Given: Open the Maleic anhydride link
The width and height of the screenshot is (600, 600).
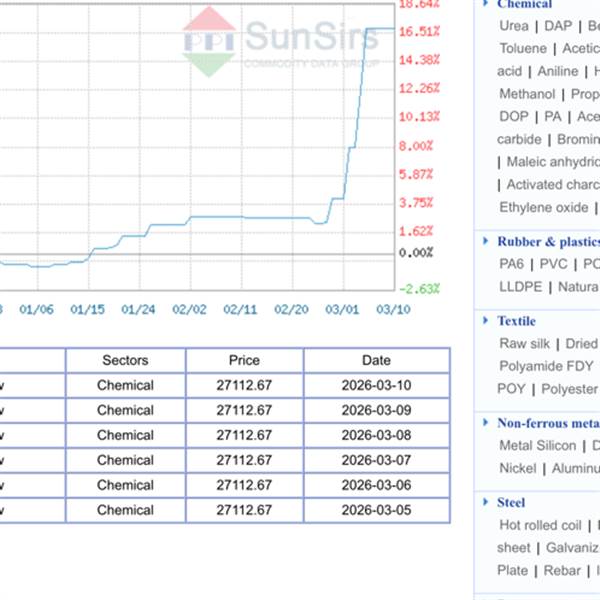Looking at the screenshot, I should [553, 162].
